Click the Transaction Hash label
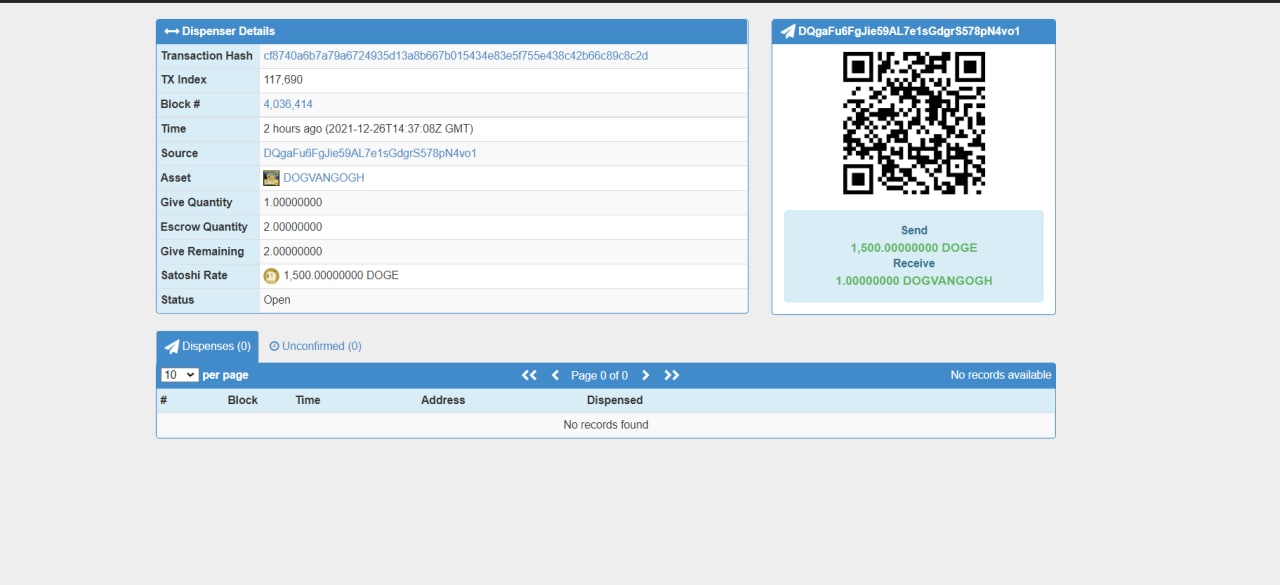1280x585 pixels. point(207,56)
